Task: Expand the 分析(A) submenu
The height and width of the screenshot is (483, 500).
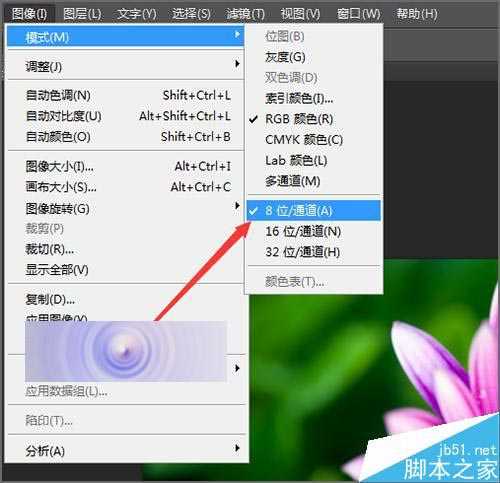Action: click(x=126, y=451)
